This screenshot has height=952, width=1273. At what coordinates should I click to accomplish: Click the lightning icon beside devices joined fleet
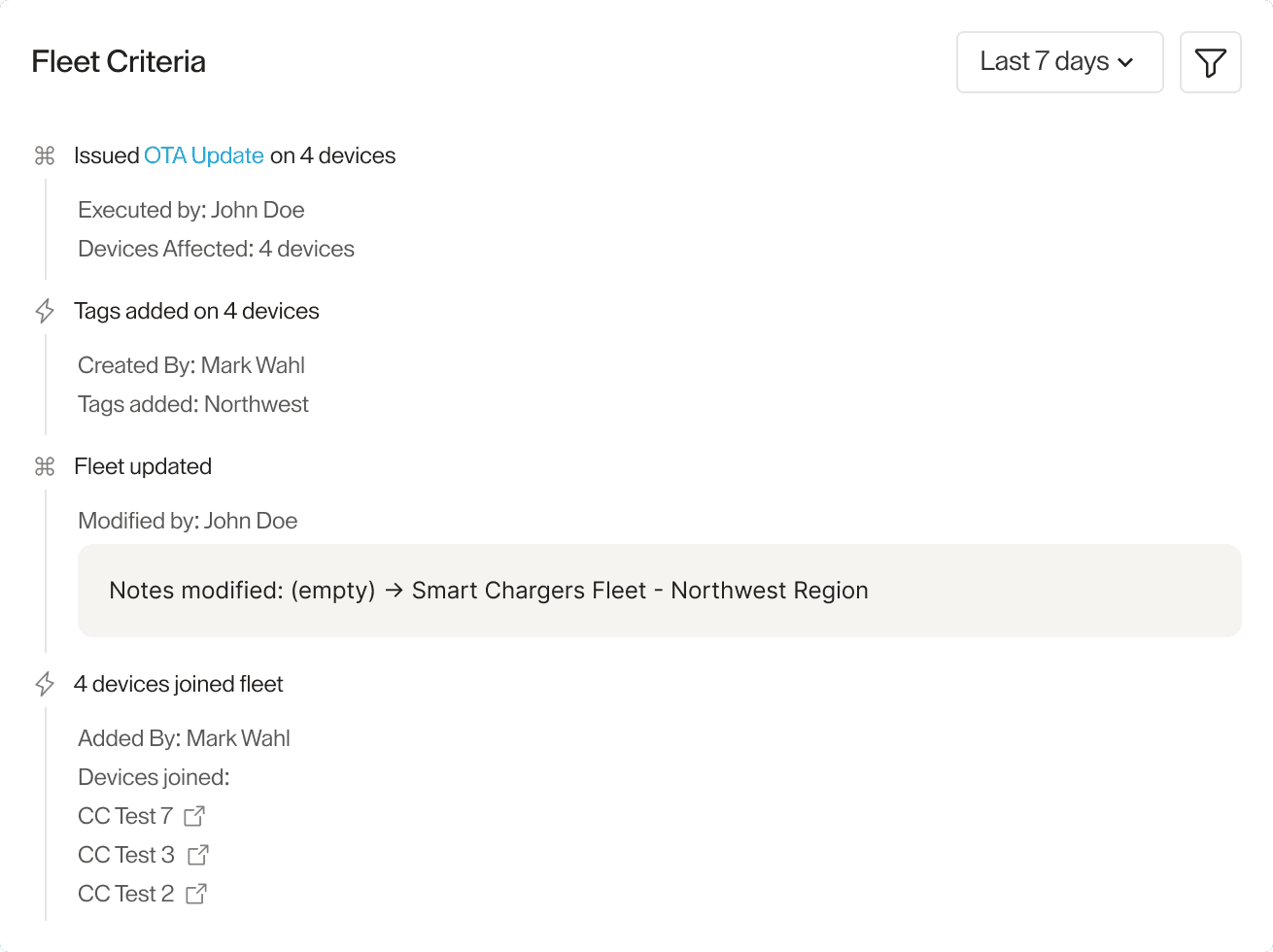click(x=45, y=684)
